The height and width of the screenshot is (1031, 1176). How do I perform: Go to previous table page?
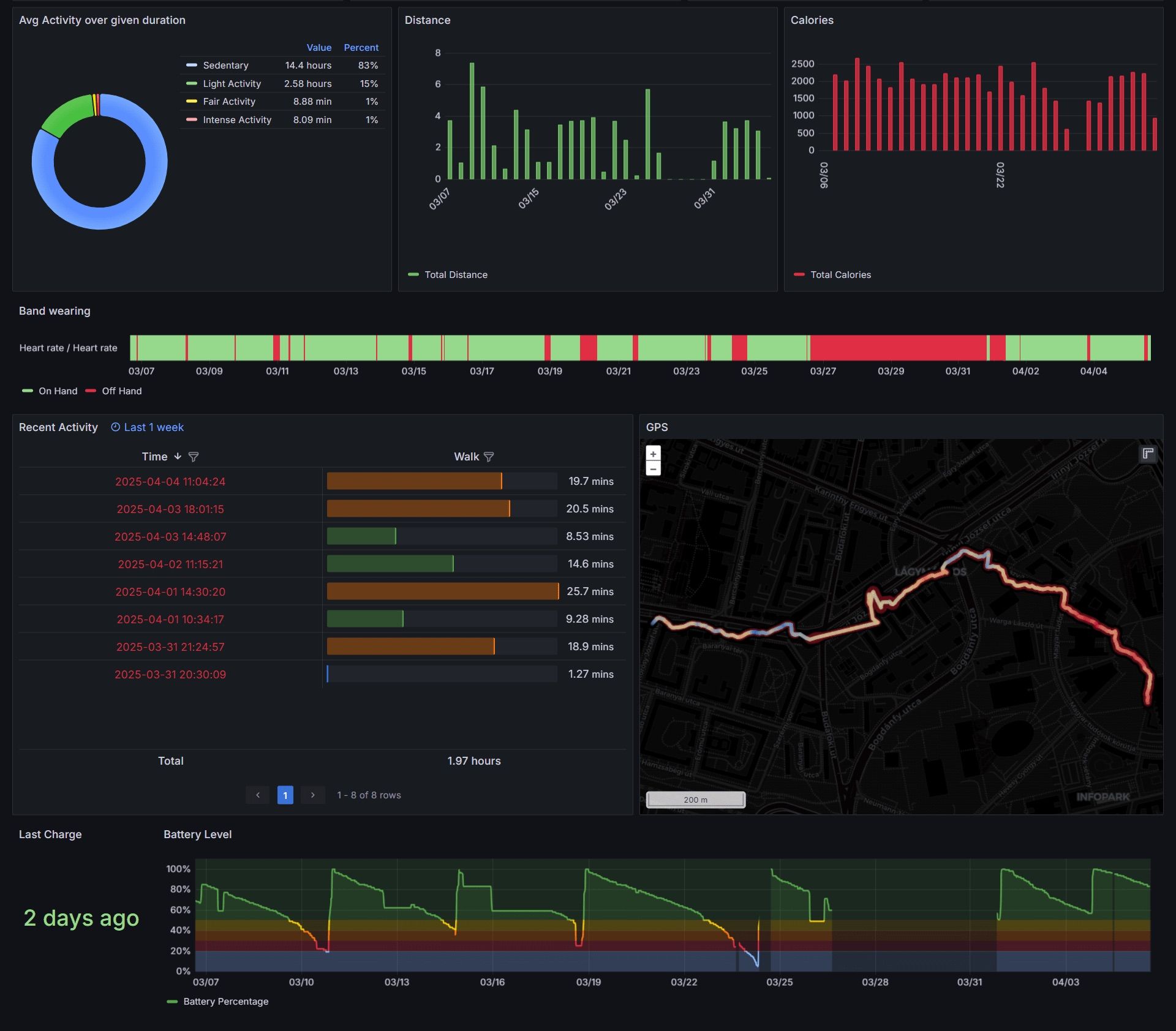pos(258,795)
